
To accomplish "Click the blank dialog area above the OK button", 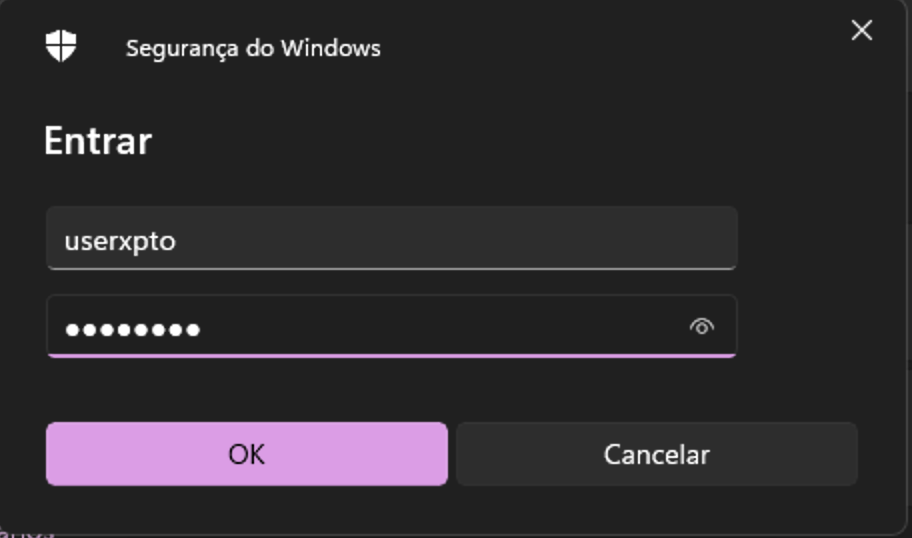I will pyautogui.click(x=246, y=392).
